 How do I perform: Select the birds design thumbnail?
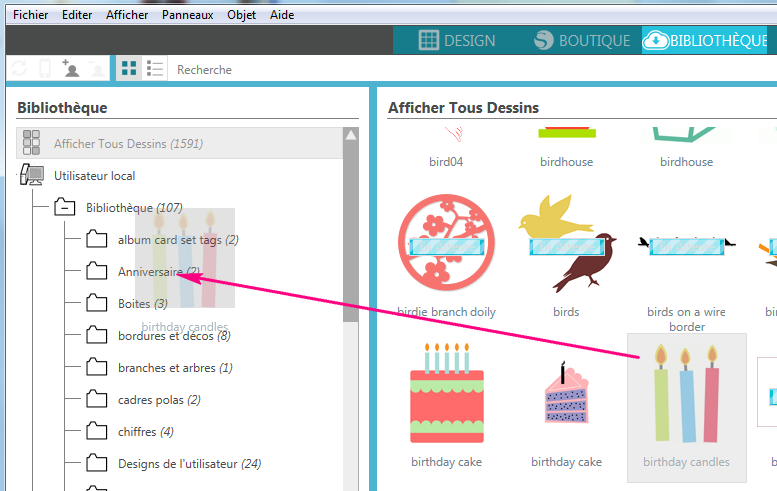click(566, 243)
